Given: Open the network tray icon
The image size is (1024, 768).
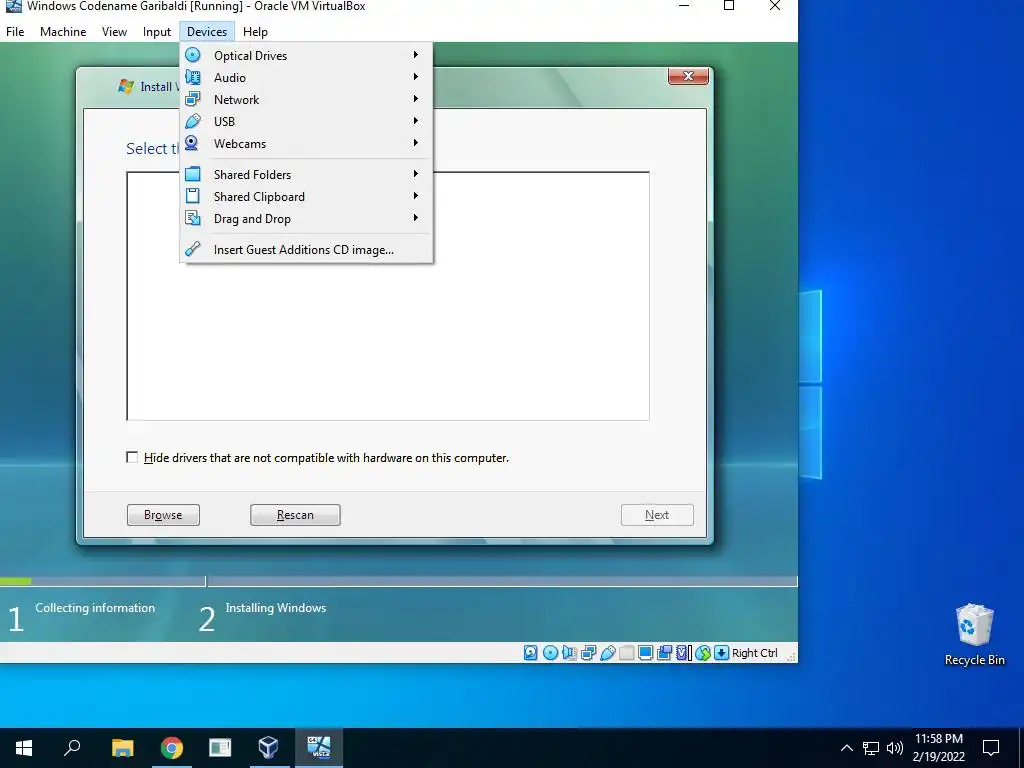Looking at the screenshot, I should [871, 748].
